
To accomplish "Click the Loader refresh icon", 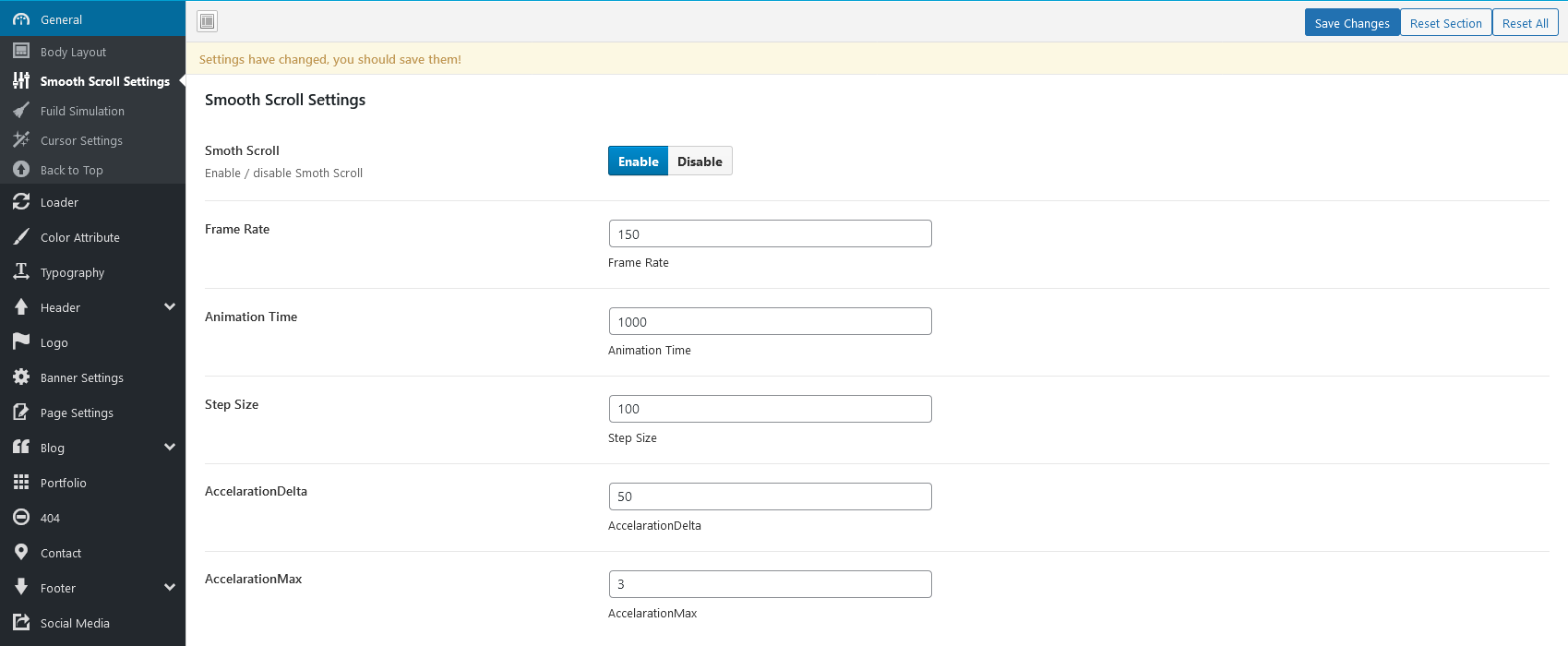I will (x=21, y=201).
